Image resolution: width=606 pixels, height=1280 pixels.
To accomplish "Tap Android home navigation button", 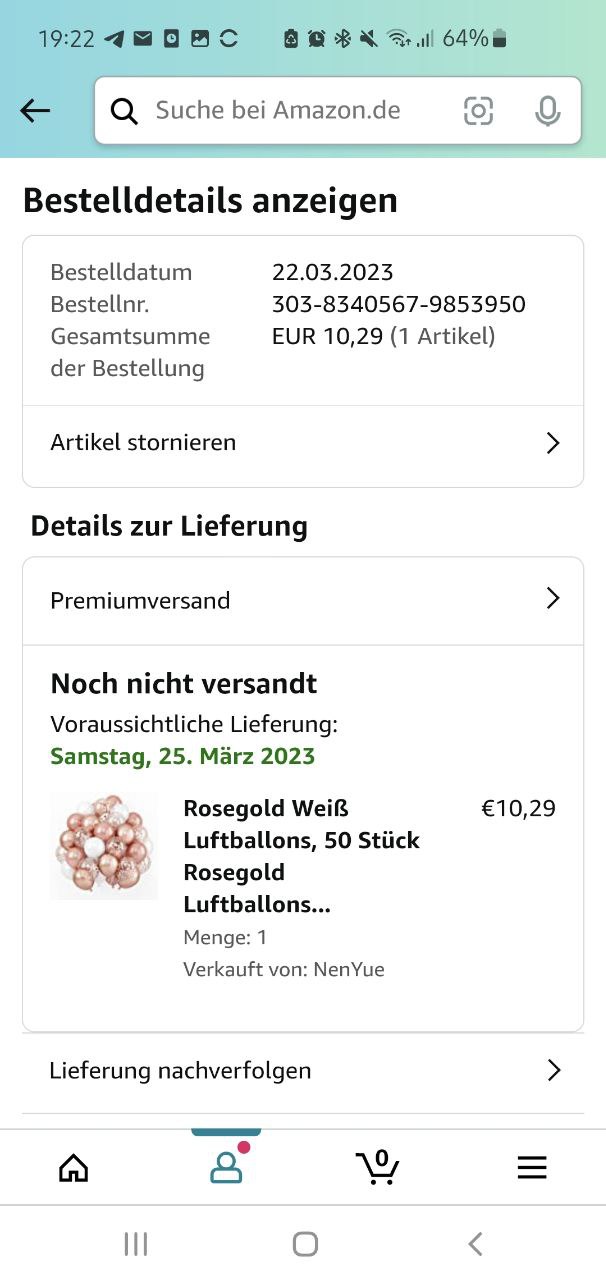I will point(305,1243).
